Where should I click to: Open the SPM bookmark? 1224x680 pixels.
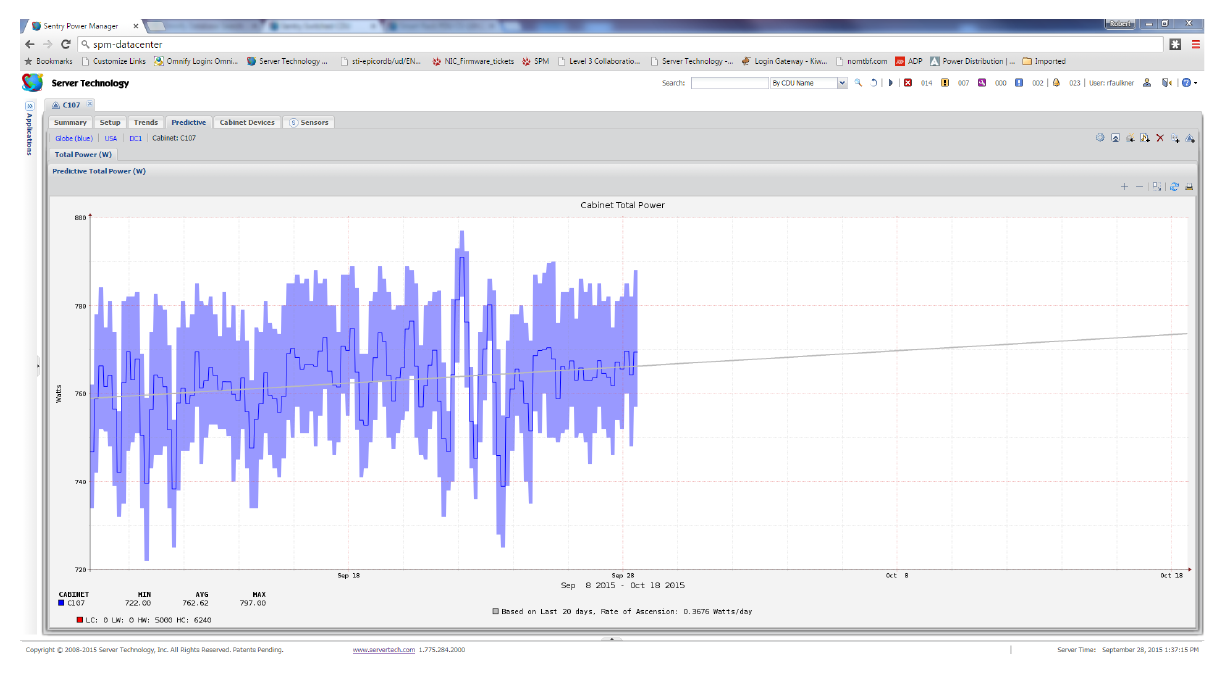pos(535,61)
